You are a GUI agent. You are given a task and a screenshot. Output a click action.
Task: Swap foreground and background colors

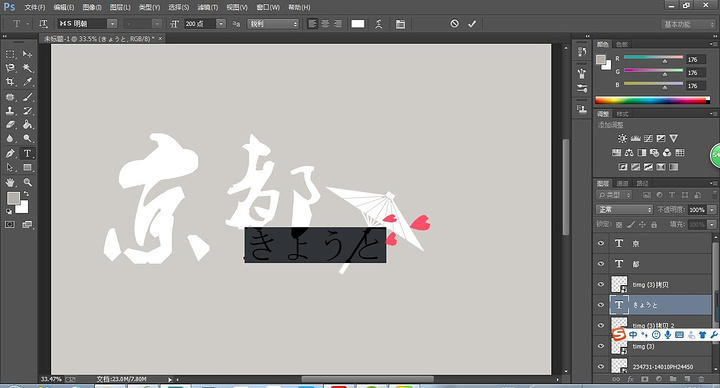(x=27, y=194)
